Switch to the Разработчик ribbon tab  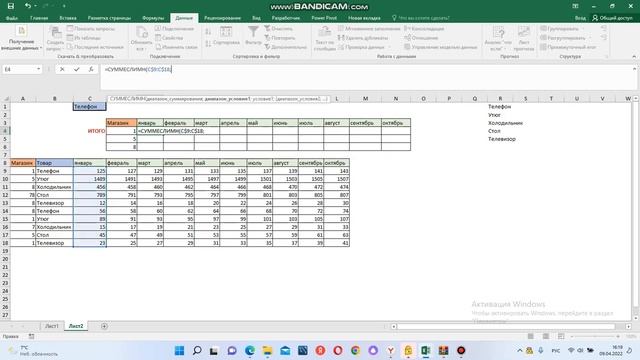[x=286, y=18]
